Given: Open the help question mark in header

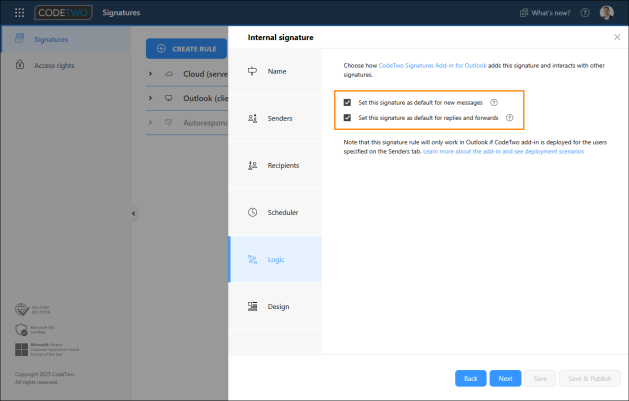Looking at the screenshot, I should (x=585, y=13).
